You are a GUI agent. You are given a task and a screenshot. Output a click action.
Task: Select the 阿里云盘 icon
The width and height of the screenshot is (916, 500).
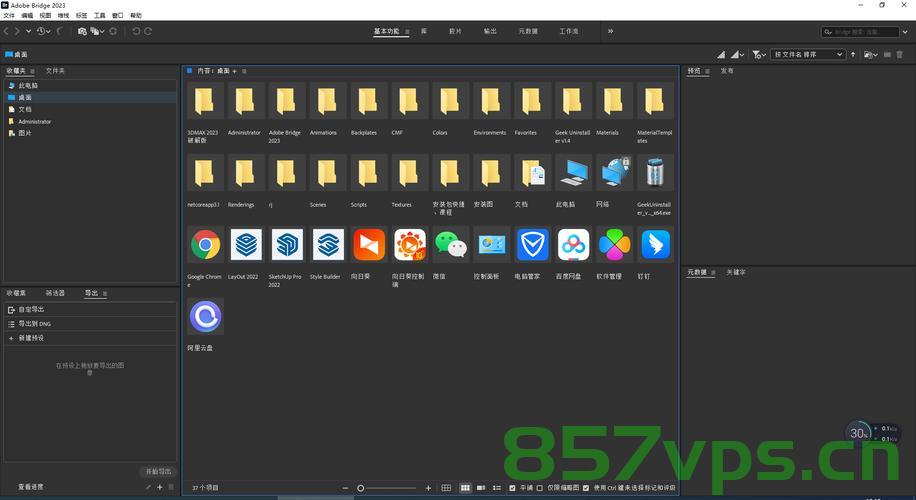205,316
